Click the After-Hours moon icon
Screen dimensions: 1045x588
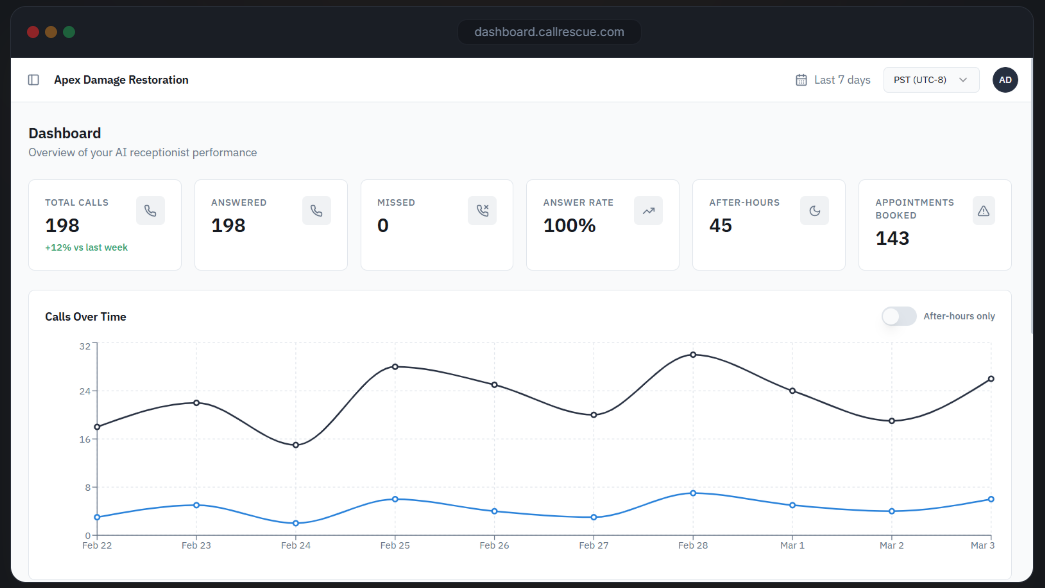coord(814,211)
